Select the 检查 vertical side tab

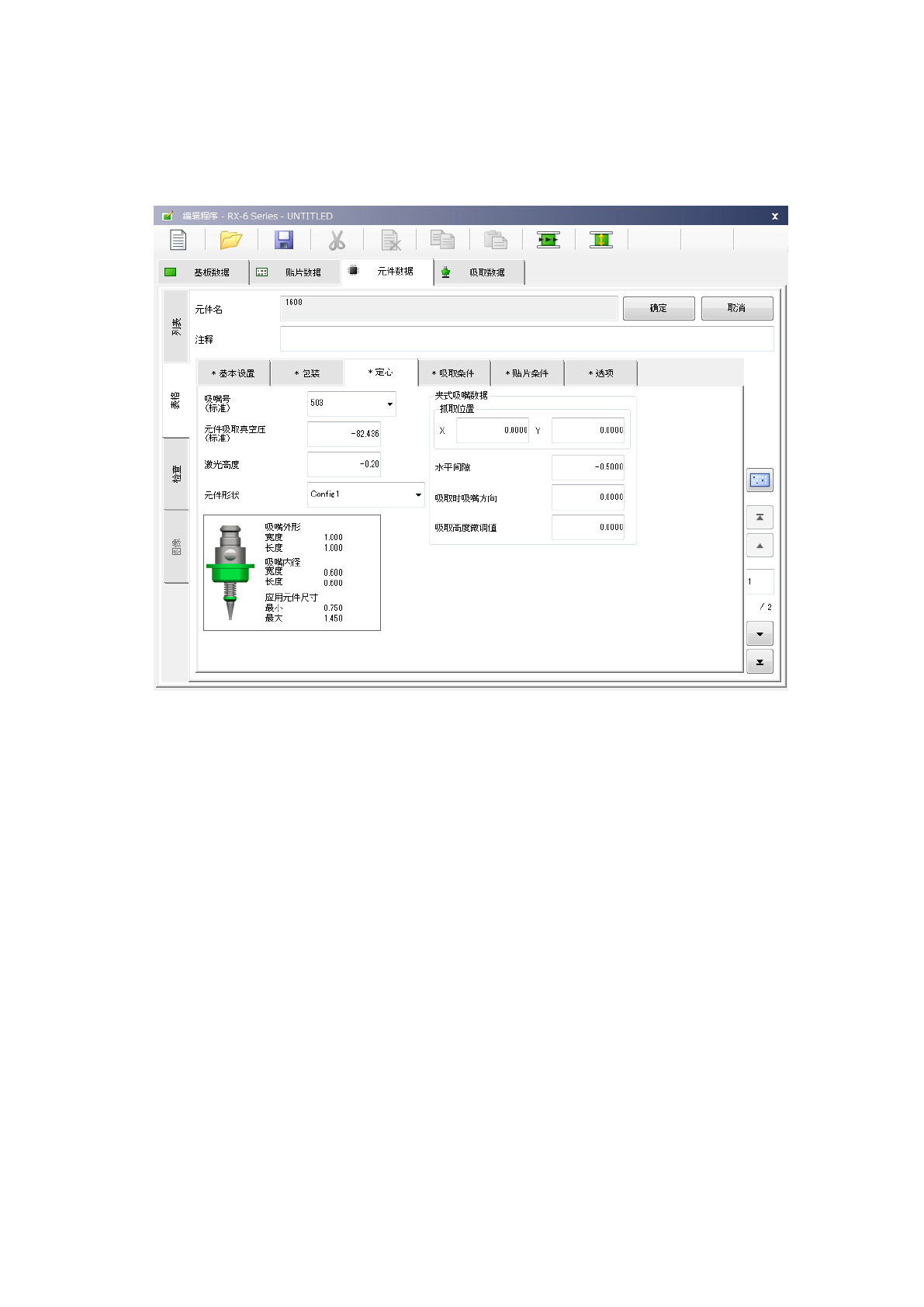tap(176, 473)
